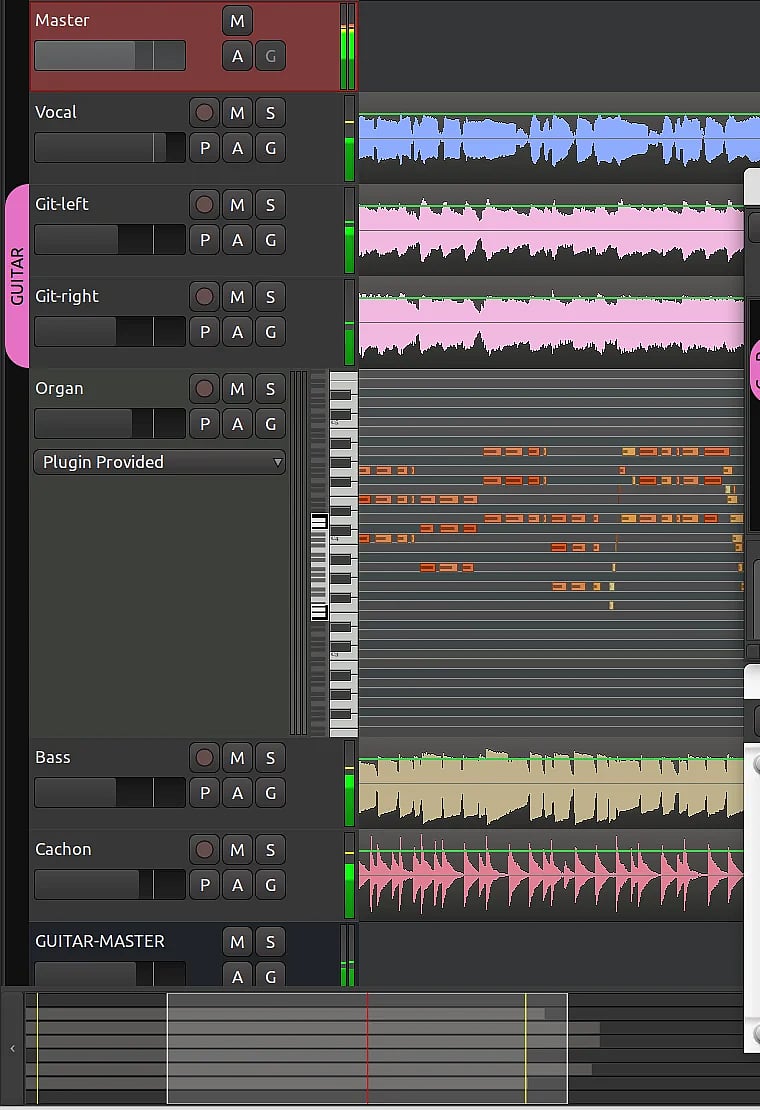
Task: Arm record on Vocal track
Action: (x=204, y=113)
